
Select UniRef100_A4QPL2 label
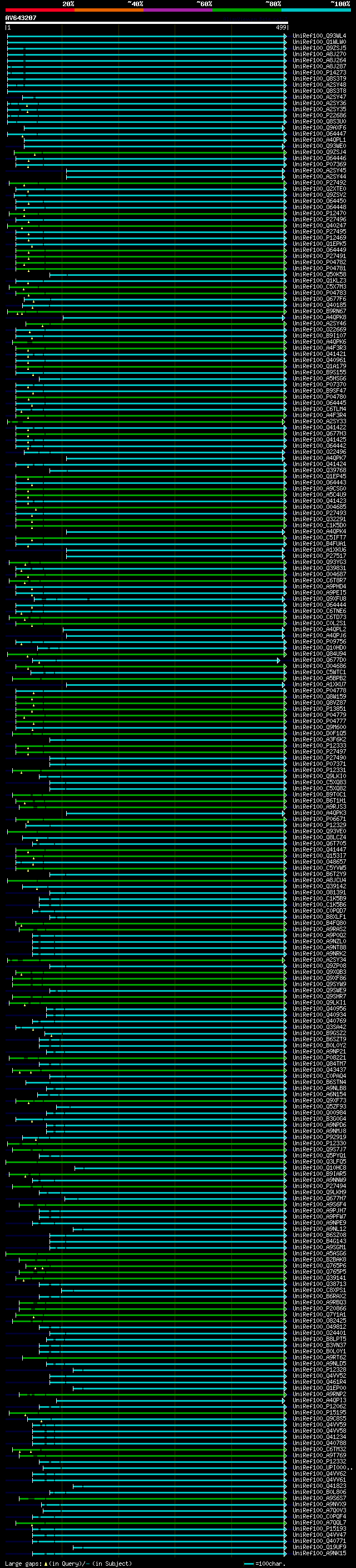click(319, 630)
